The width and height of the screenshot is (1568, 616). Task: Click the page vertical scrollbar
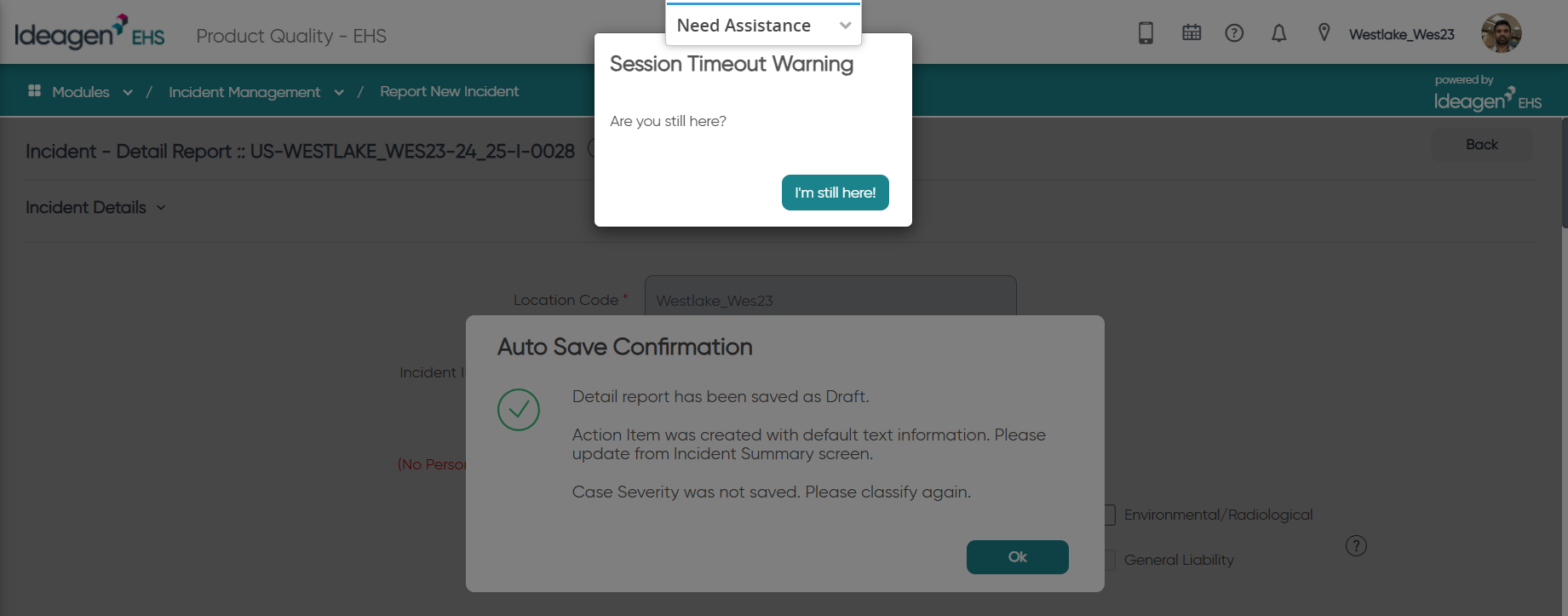[1565, 173]
